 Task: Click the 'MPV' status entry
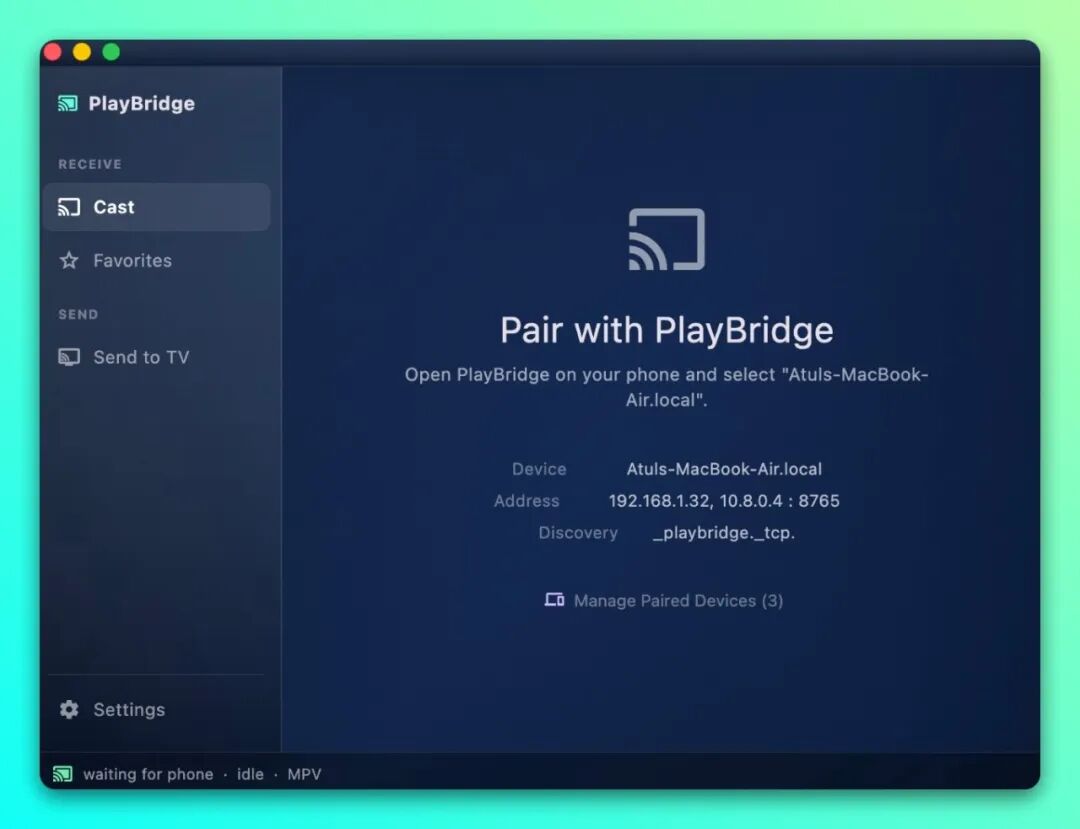pyautogui.click(x=304, y=774)
